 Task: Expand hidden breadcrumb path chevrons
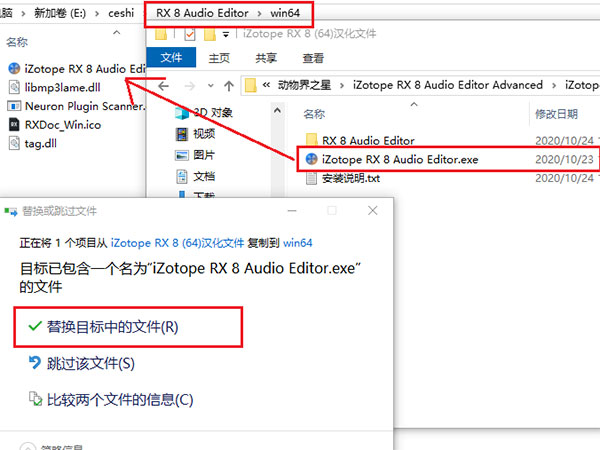pos(266,85)
